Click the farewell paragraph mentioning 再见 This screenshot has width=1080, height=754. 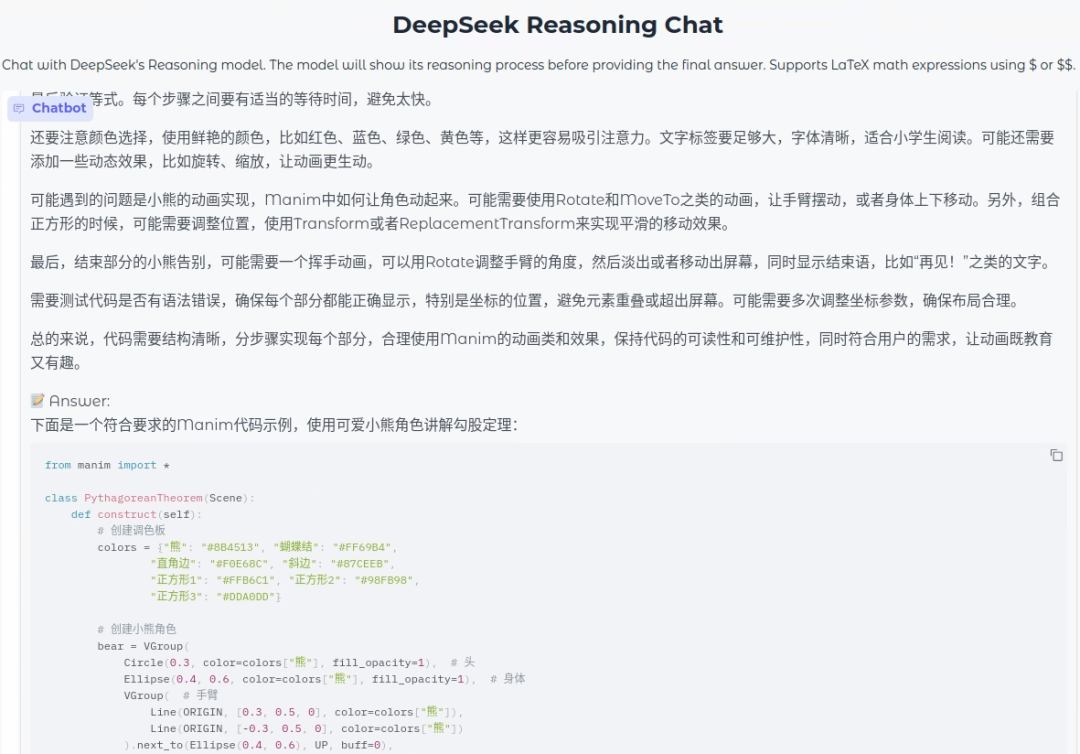pos(539,262)
